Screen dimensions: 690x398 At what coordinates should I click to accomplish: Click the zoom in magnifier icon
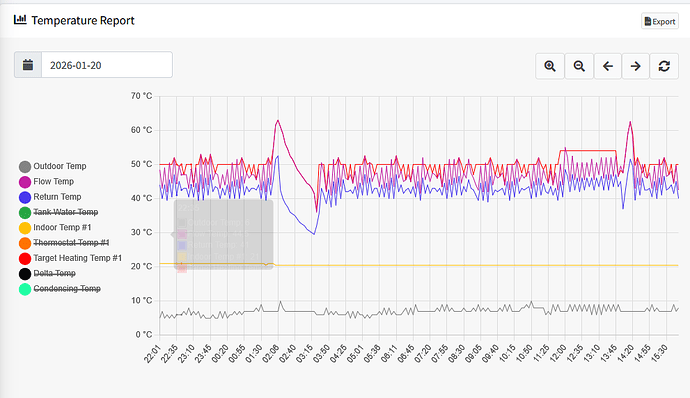point(550,66)
